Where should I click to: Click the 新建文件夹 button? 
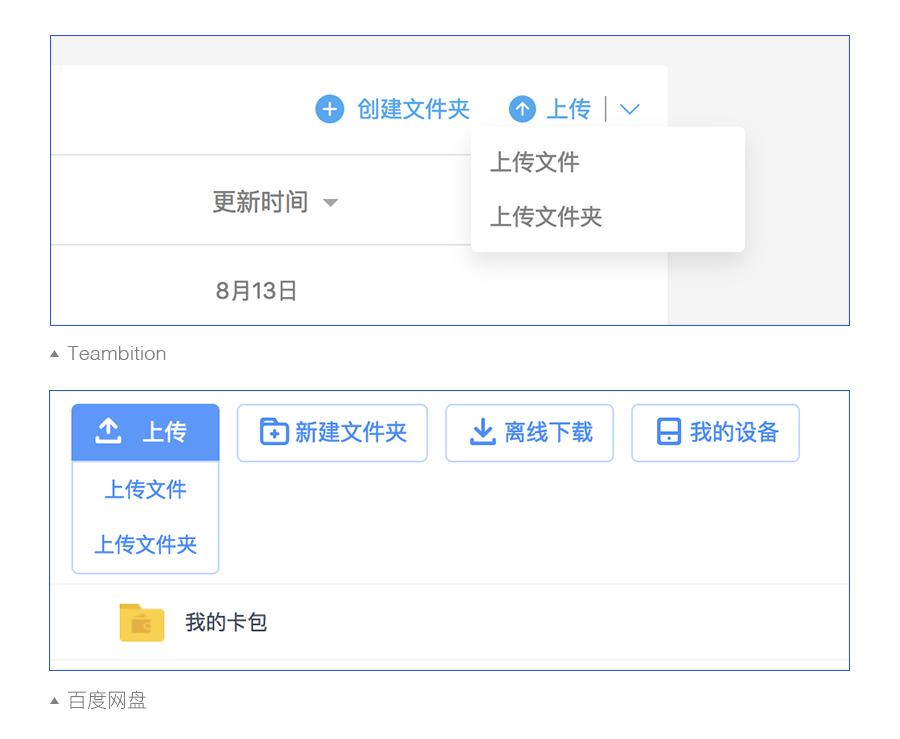[332, 432]
